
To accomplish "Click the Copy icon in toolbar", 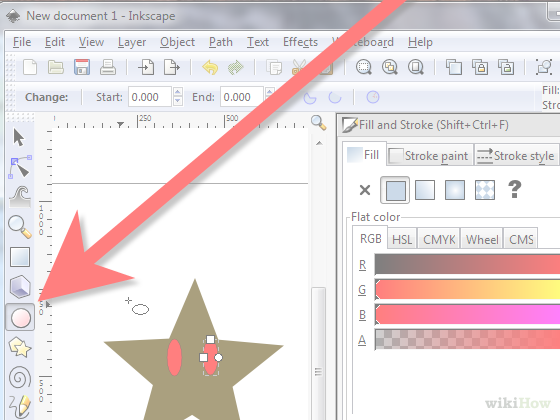I will (x=274, y=67).
